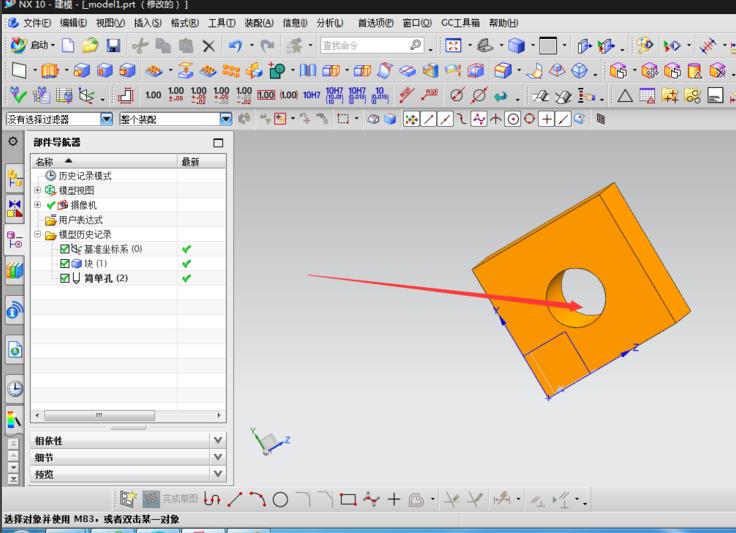Select the Arc sketch tool
The image size is (736, 533).
pos(258,498)
